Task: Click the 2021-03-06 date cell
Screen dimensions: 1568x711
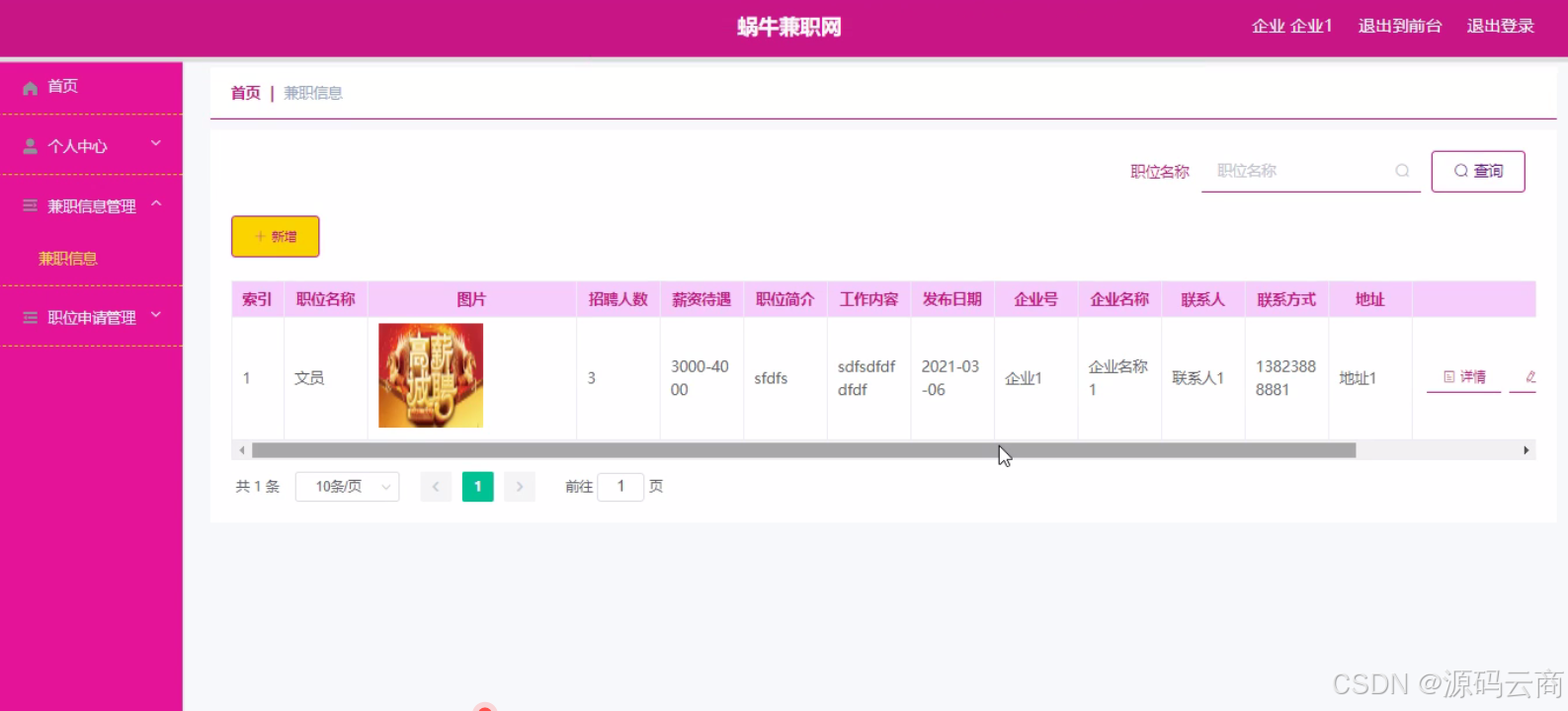Action: 950,378
